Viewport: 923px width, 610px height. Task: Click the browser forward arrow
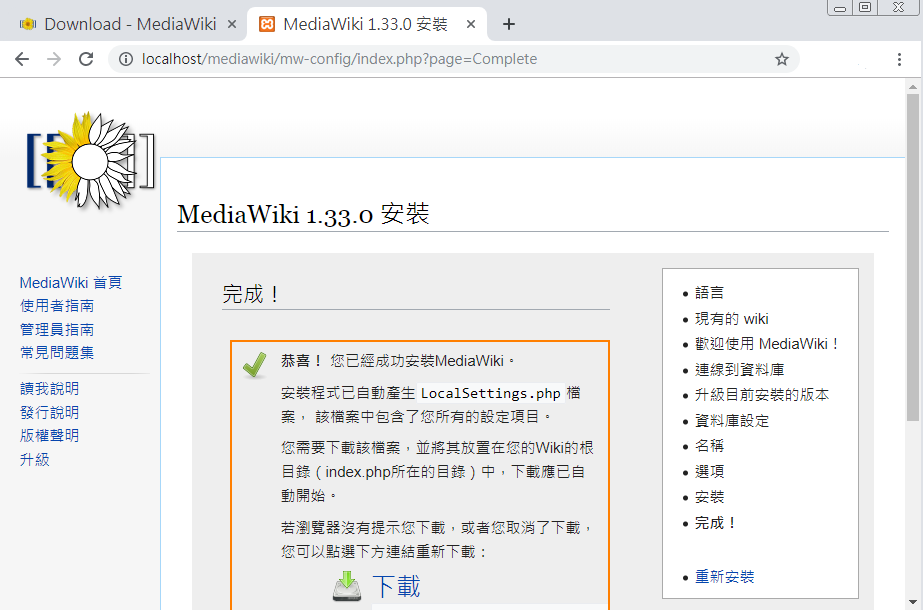(54, 59)
